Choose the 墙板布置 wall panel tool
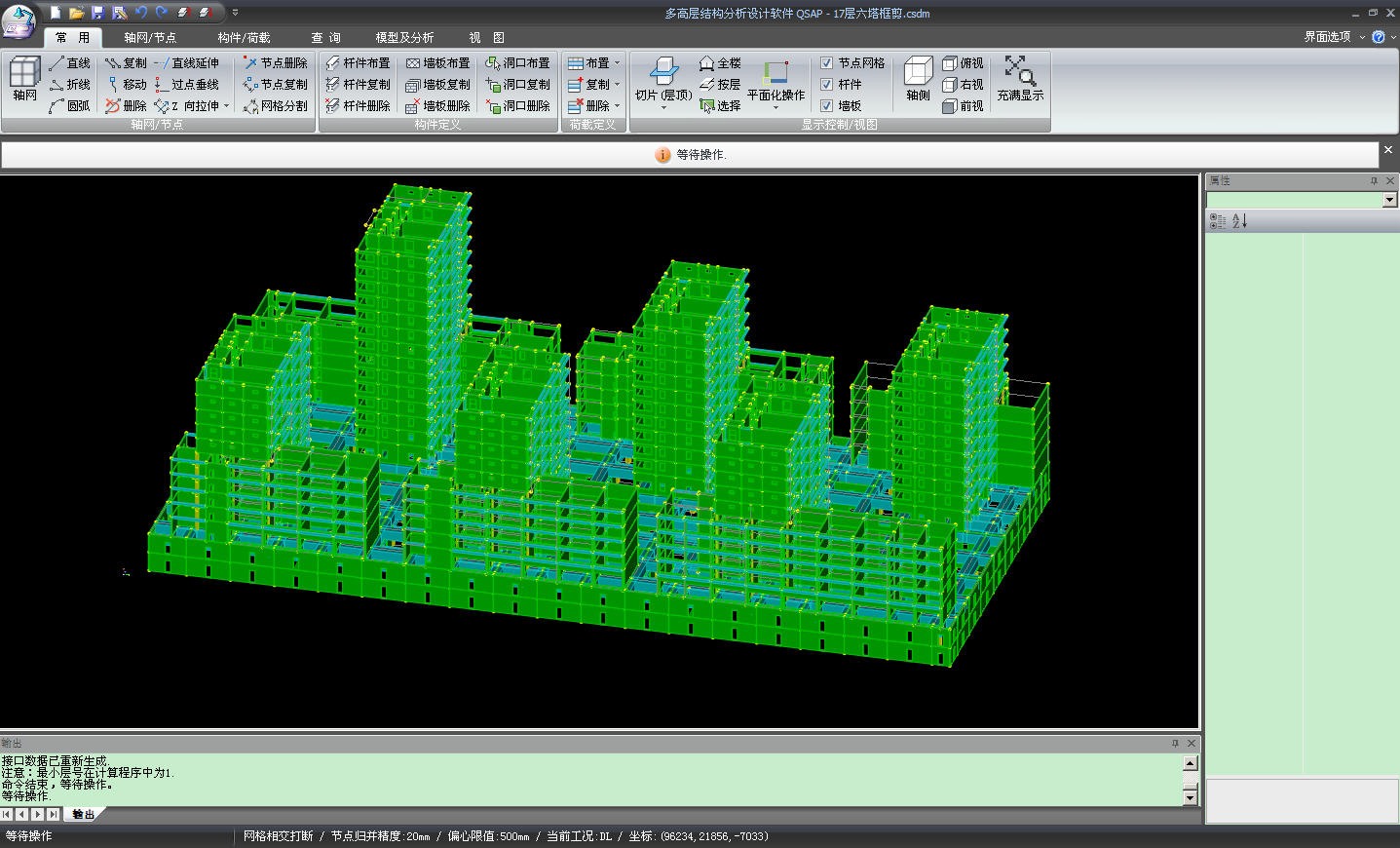Screen dimensions: 1400x848 [437, 63]
